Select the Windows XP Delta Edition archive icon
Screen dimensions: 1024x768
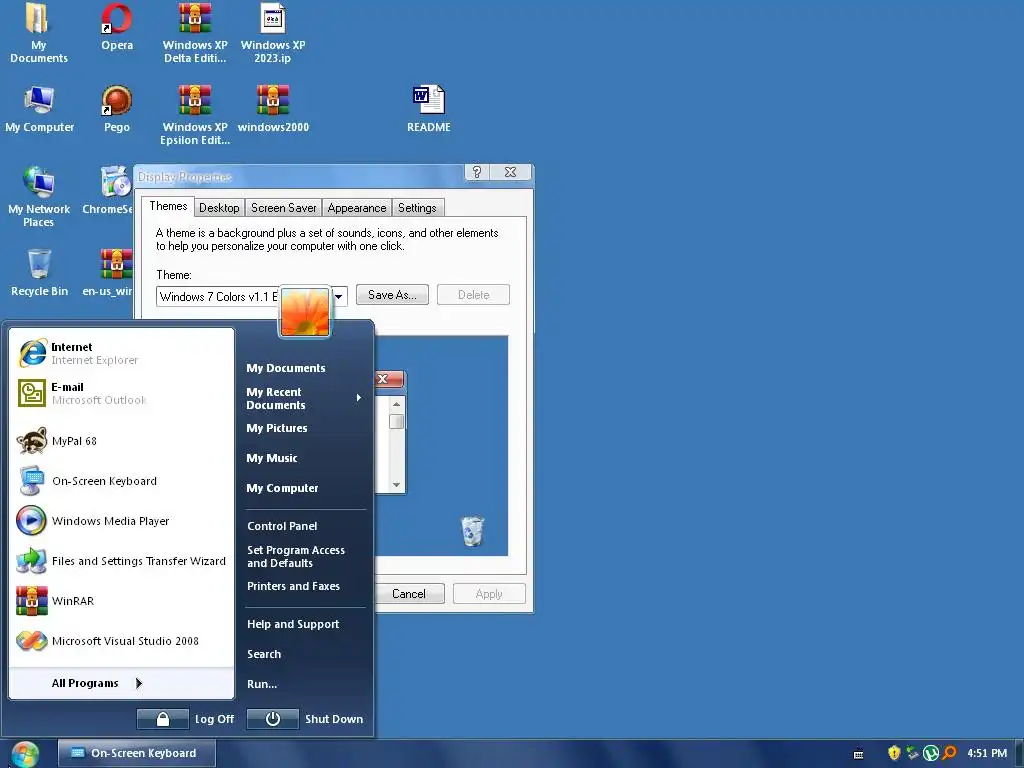(195, 33)
